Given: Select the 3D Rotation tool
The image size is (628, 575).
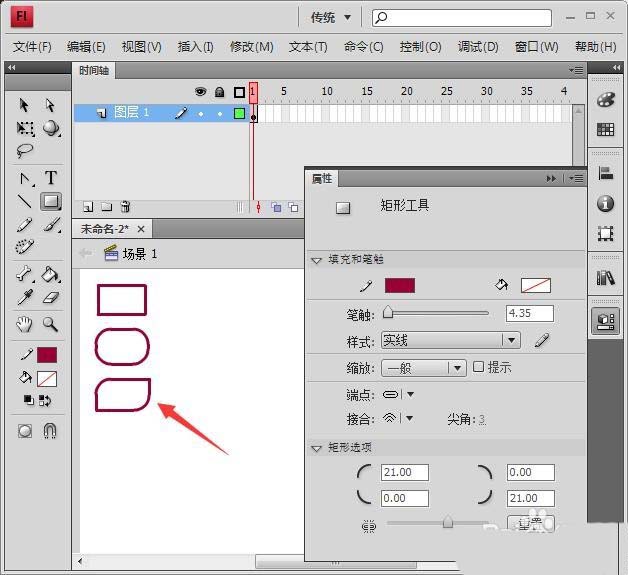Looking at the screenshot, I should [x=51, y=128].
